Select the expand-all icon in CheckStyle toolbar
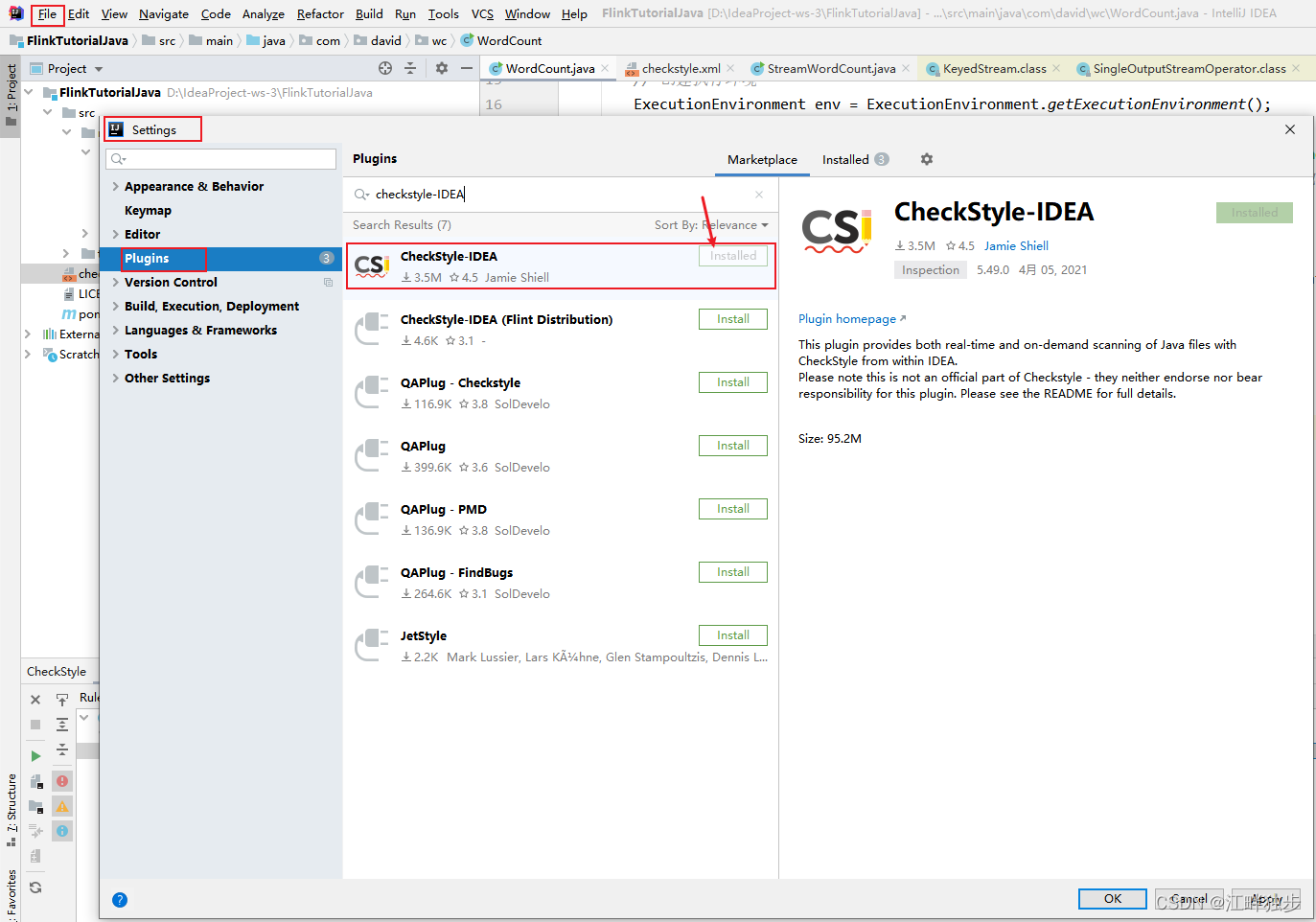 [x=62, y=725]
